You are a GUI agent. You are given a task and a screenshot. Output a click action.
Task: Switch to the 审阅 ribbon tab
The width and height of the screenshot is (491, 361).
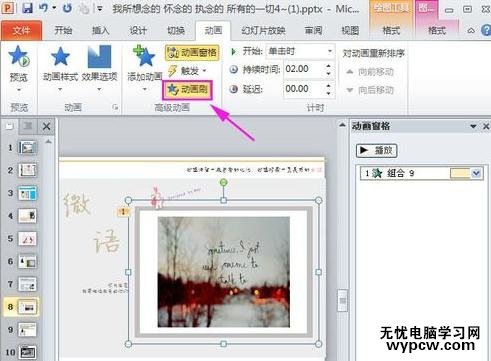point(313,31)
